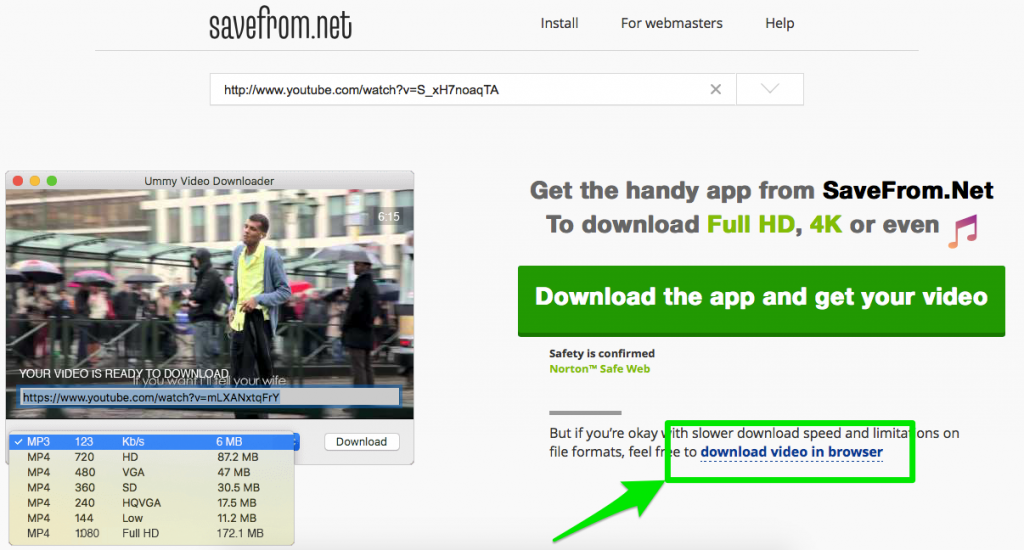Click the Ummy Video Downloader red close button
Screen dimensions: 1024x550
click(x=18, y=181)
